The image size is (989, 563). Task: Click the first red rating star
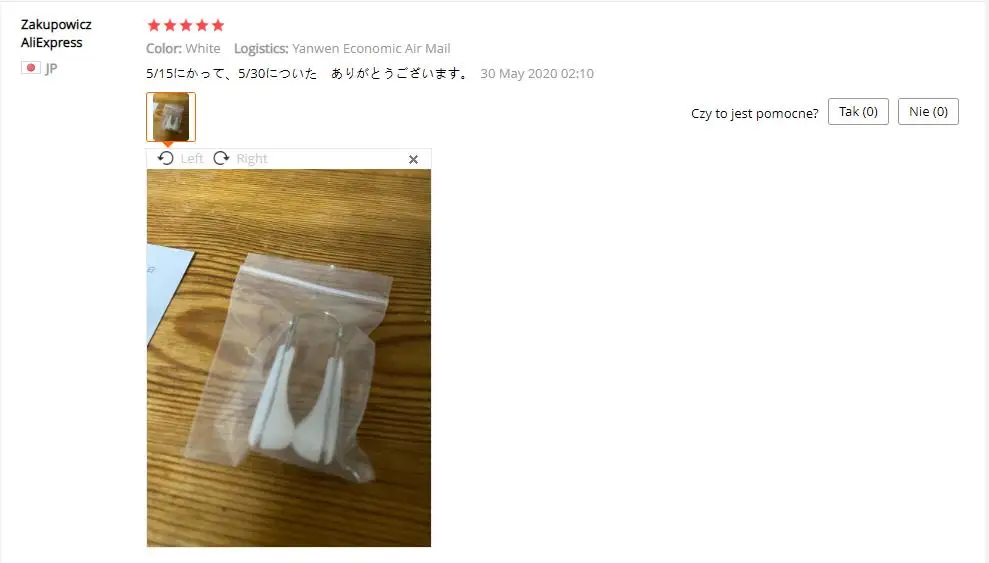click(153, 25)
